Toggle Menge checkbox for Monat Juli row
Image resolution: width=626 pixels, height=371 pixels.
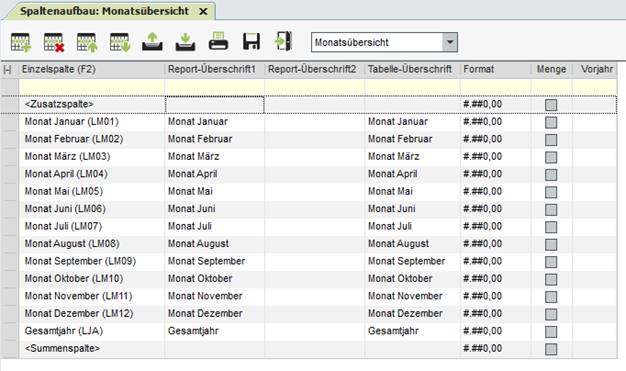(x=551, y=227)
